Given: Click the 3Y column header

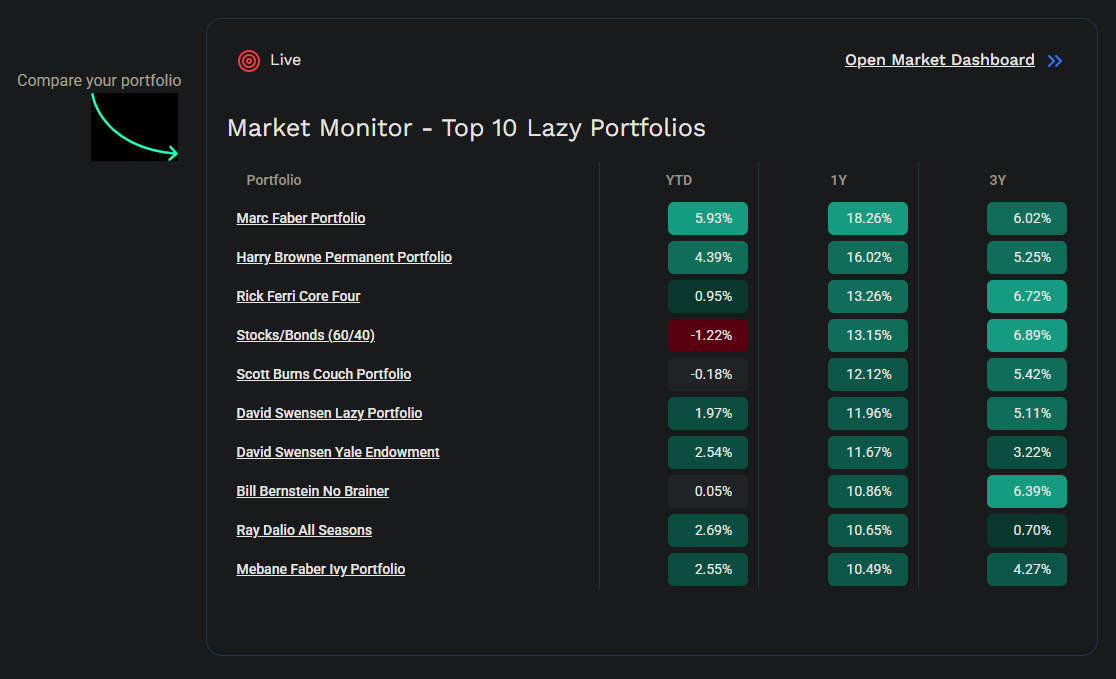Looking at the screenshot, I should tap(997, 180).
